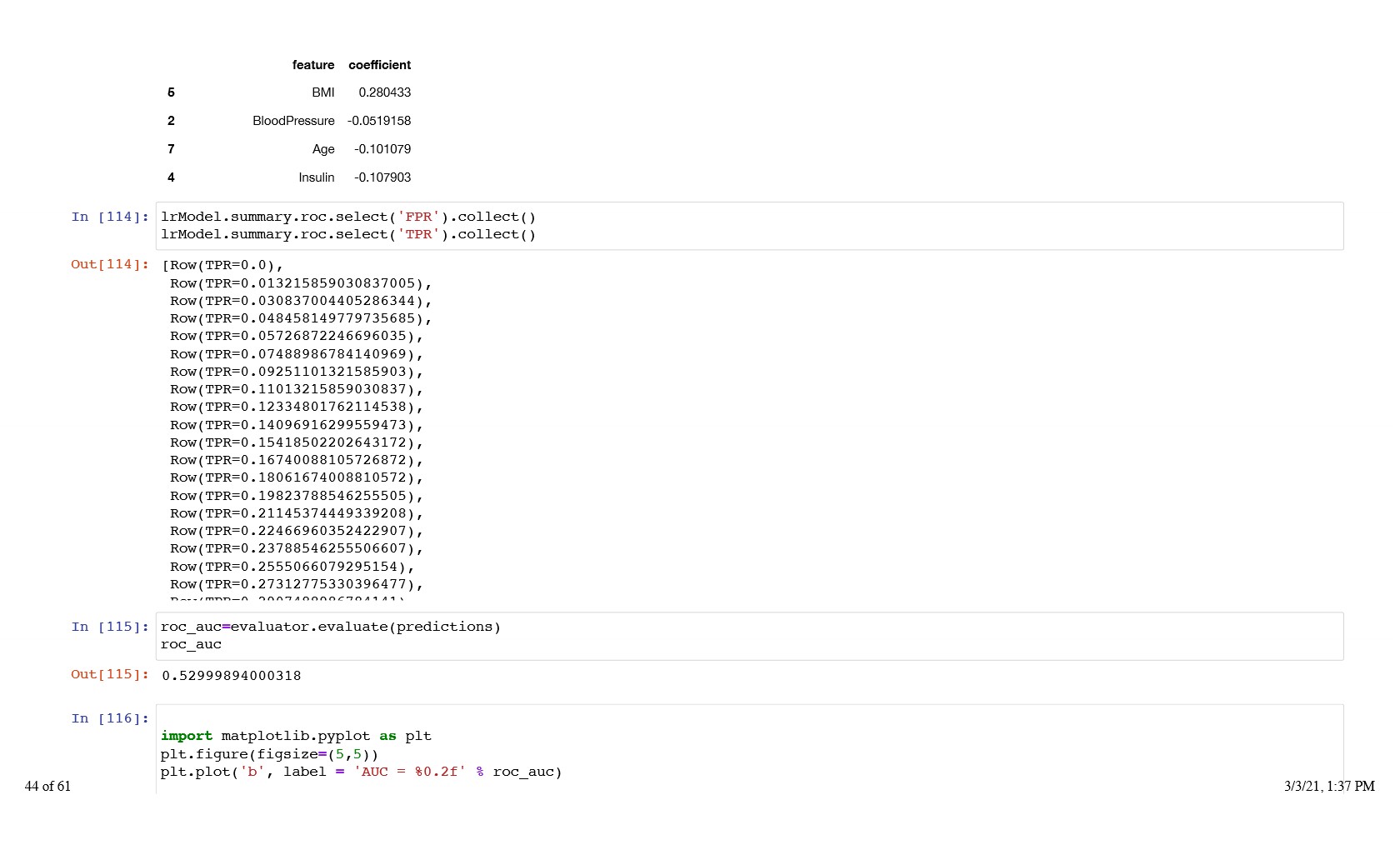
Task: Click the Out[115] output prompt
Action: (x=110, y=674)
